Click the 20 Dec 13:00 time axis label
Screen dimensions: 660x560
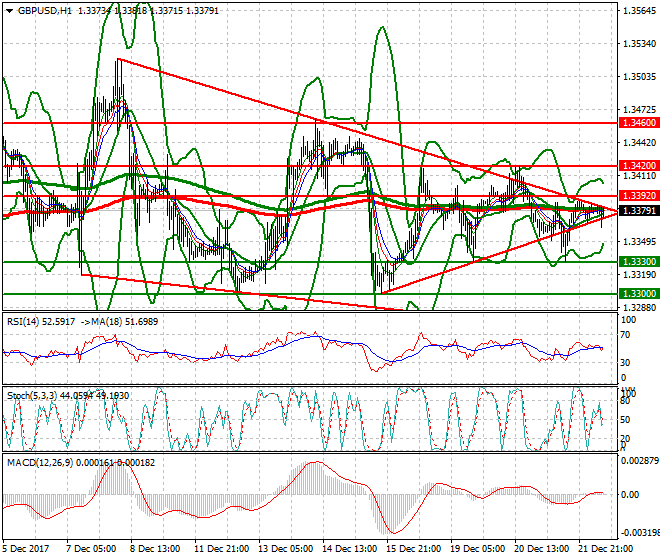(542, 549)
